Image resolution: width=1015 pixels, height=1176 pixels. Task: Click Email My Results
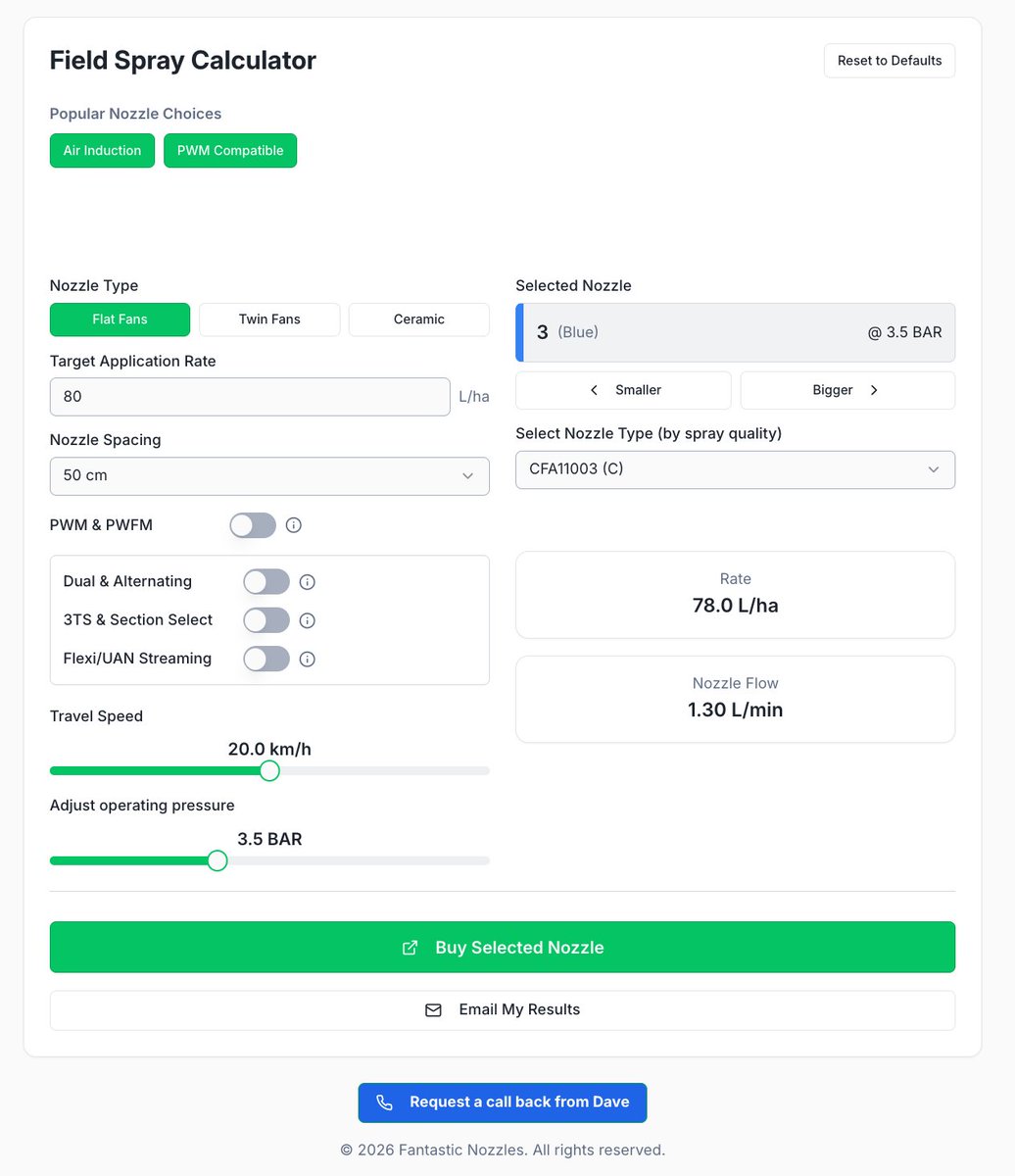(x=503, y=1010)
